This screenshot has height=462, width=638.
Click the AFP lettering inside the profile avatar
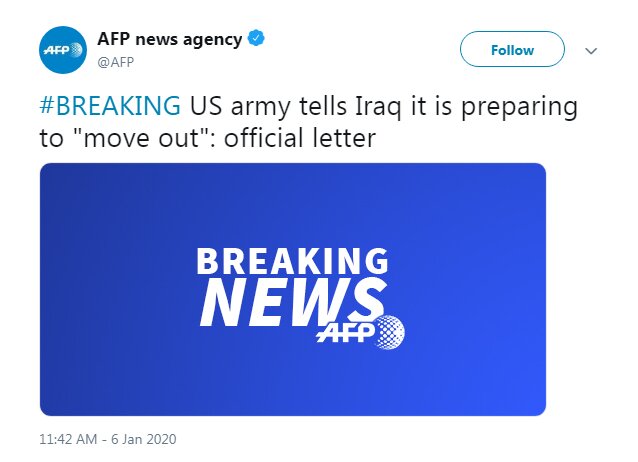(x=57, y=50)
